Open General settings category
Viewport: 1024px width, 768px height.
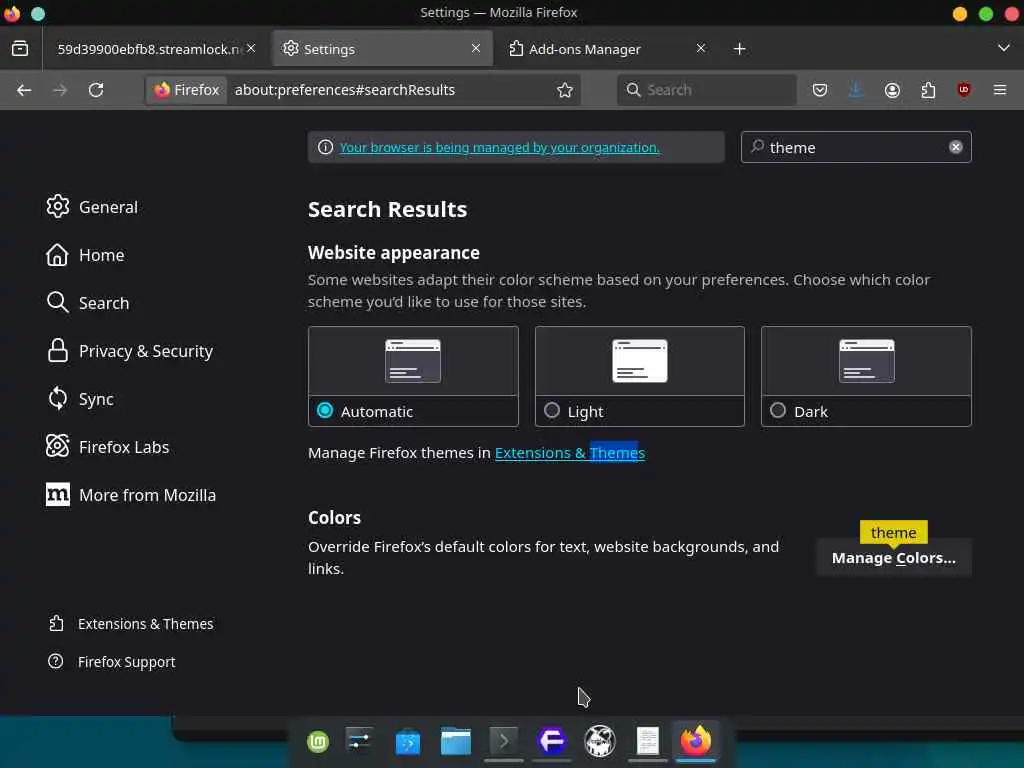click(x=93, y=207)
